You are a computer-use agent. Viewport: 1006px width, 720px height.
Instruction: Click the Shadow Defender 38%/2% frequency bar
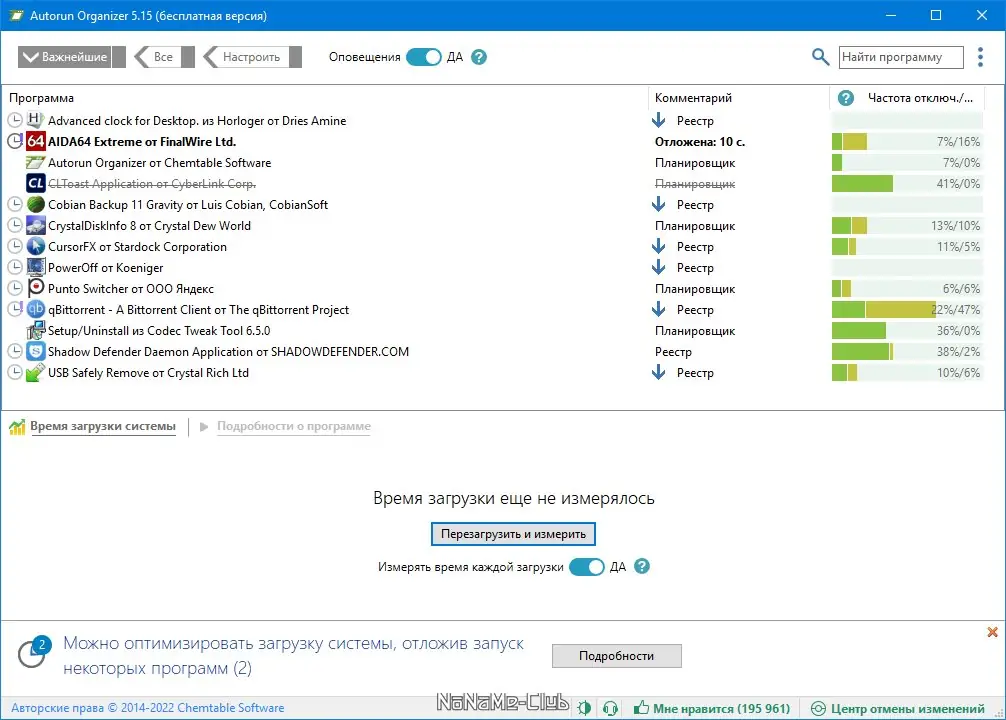pyautogui.click(x=907, y=352)
